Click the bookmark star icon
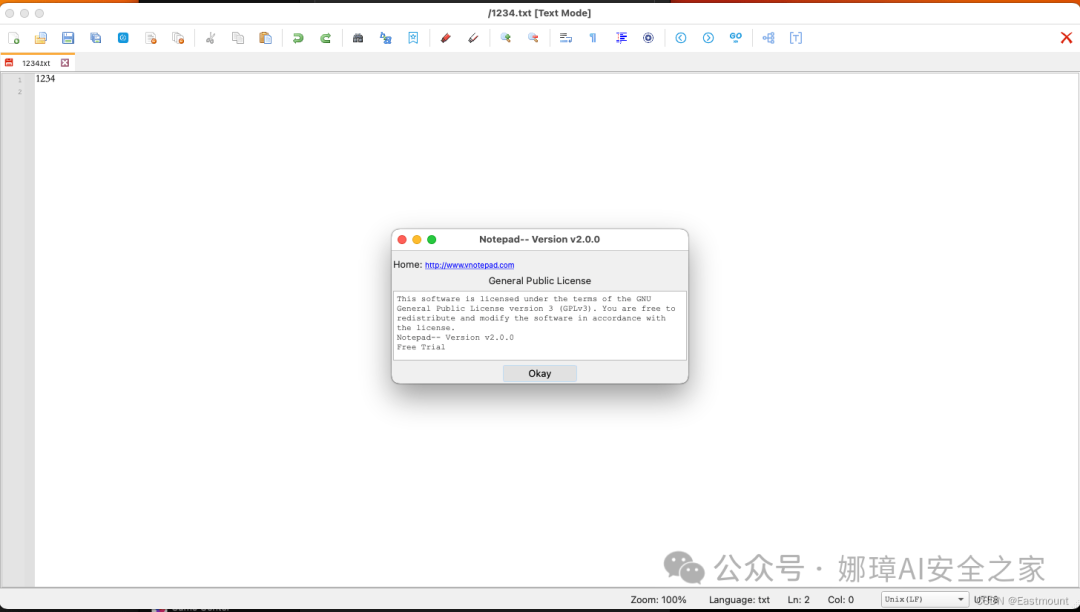The height and width of the screenshot is (612, 1080). coord(413,38)
